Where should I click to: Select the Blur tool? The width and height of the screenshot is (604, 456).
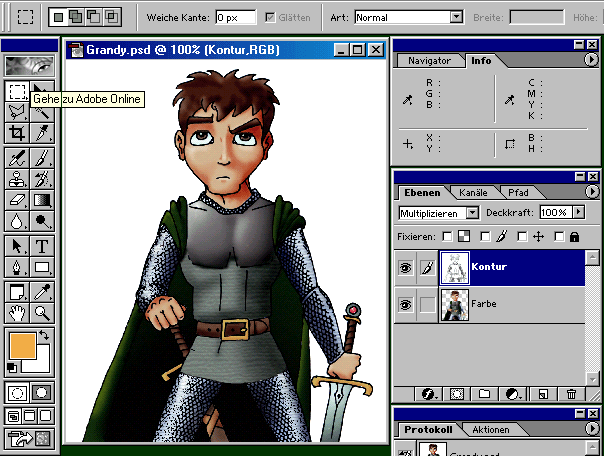click(17, 221)
